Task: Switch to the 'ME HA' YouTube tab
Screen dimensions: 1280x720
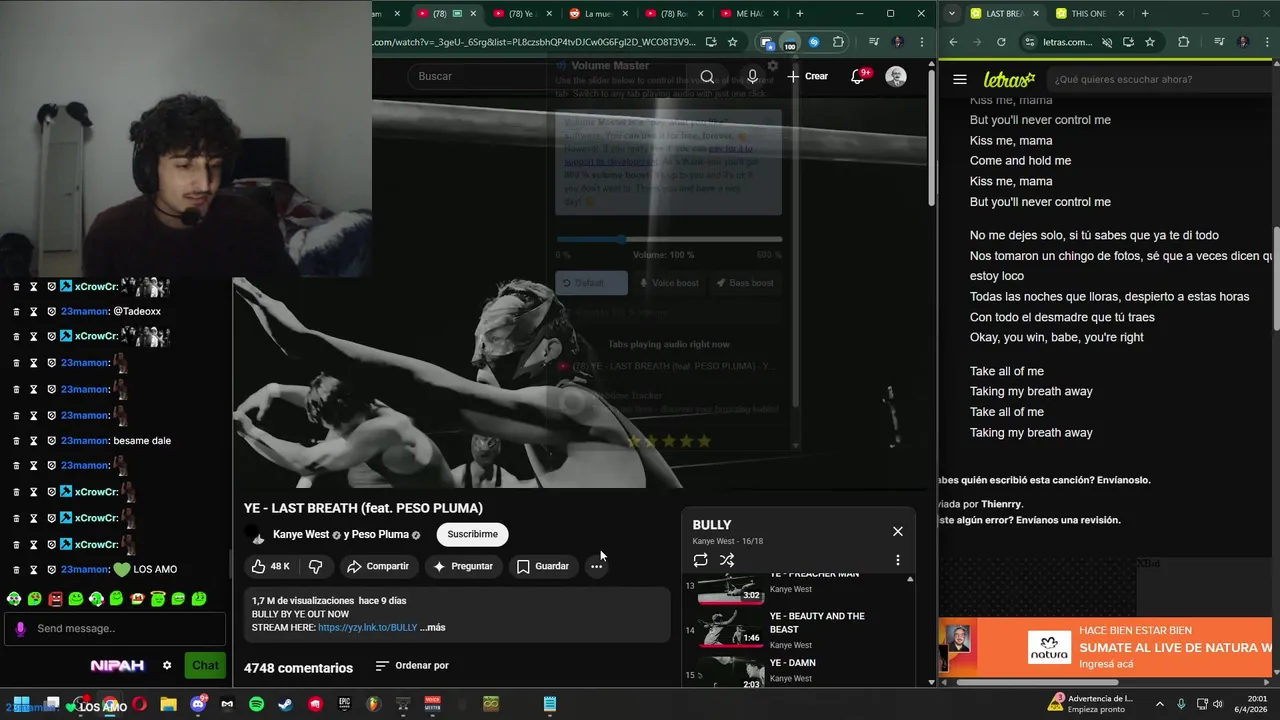Action: coord(749,14)
